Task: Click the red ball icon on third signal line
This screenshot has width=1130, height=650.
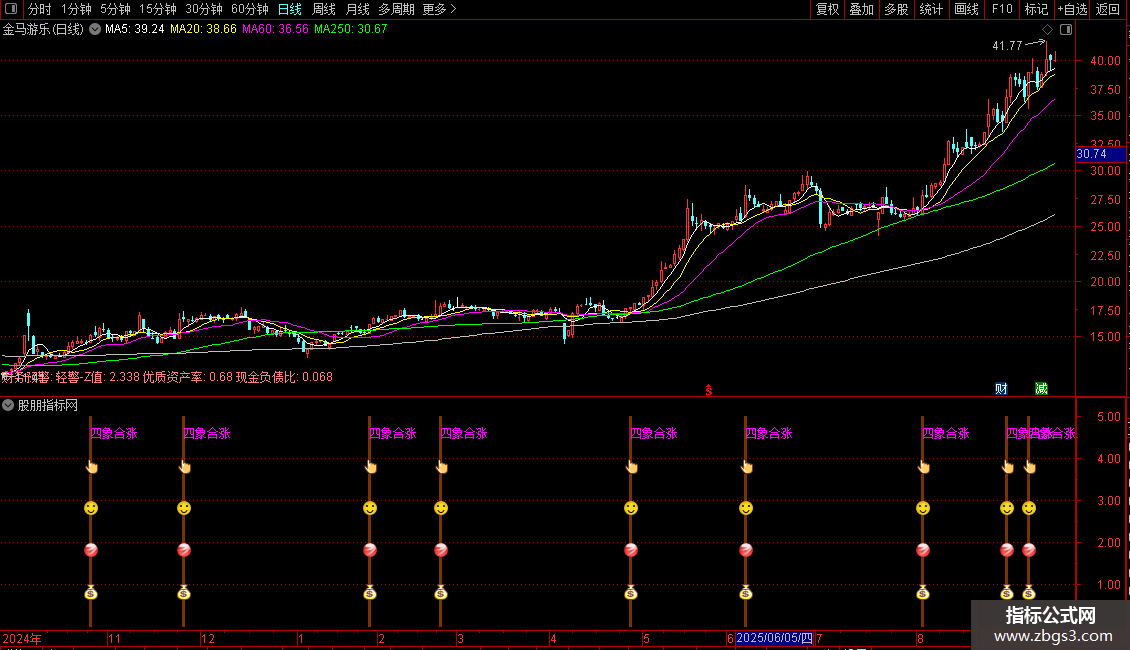Action: tap(370, 550)
